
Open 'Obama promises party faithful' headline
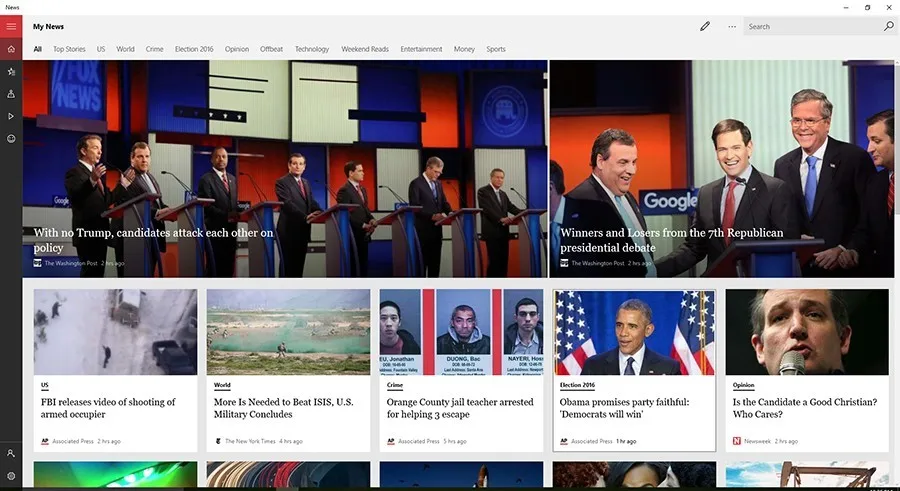(x=624, y=408)
